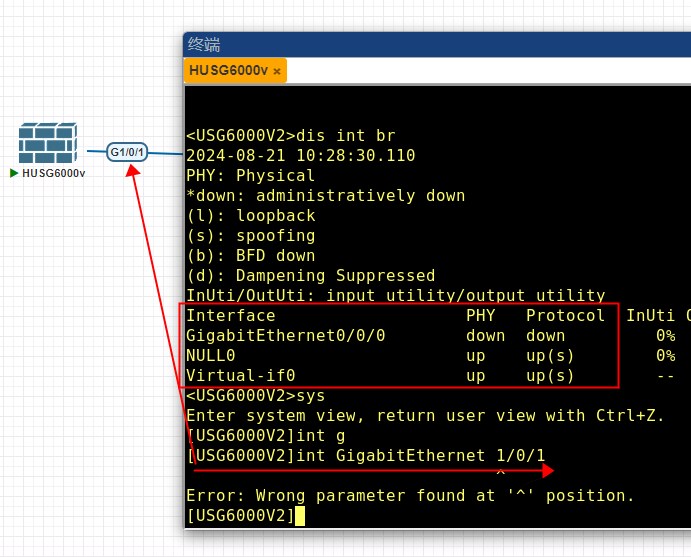This screenshot has height=557, width=691.
Task: Click the NULL0 interface row
Action: click(431, 356)
